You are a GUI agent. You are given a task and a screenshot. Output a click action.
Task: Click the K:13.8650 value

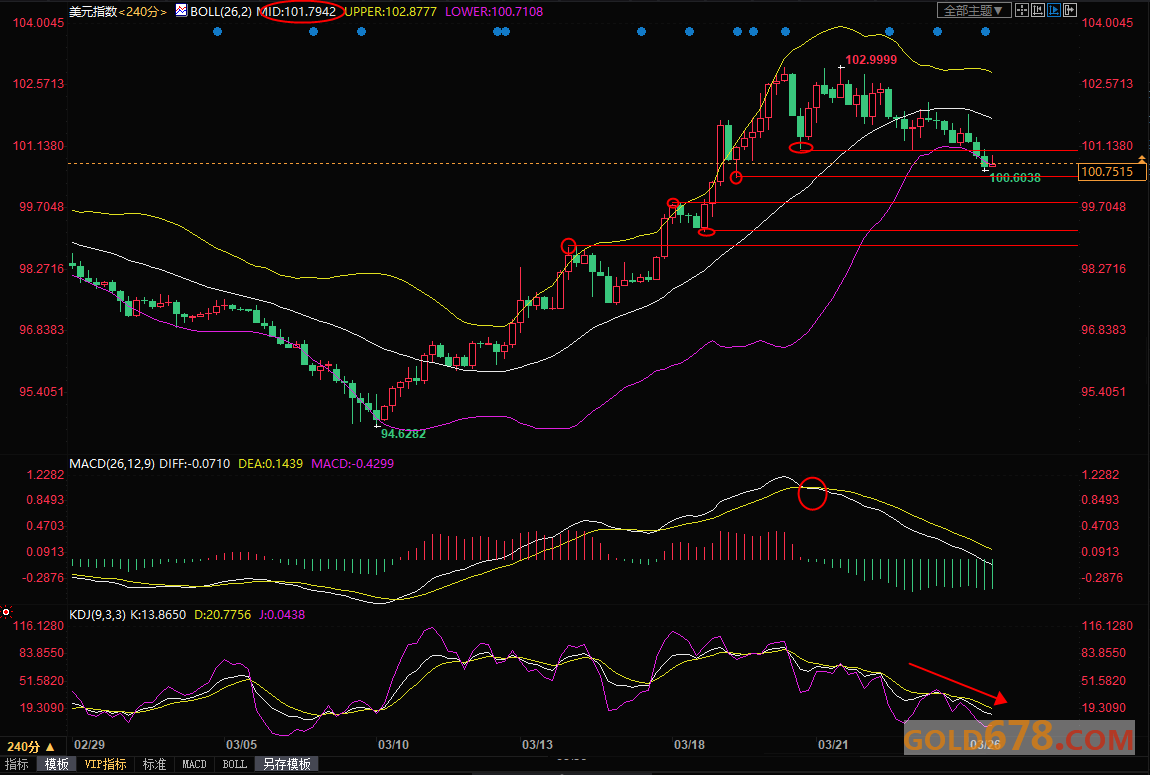click(x=158, y=614)
